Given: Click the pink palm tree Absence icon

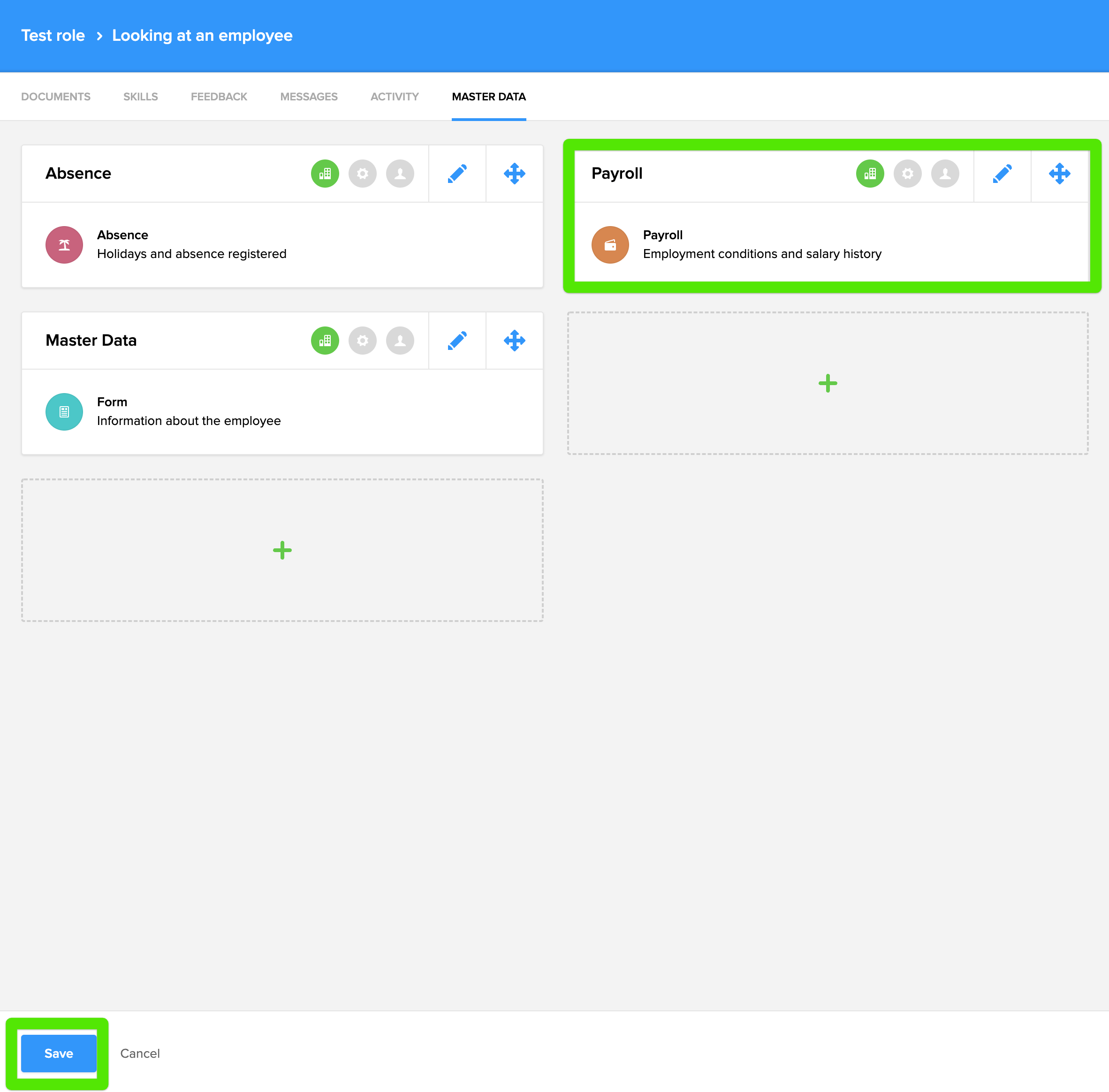Looking at the screenshot, I should [x=64, y=245].
